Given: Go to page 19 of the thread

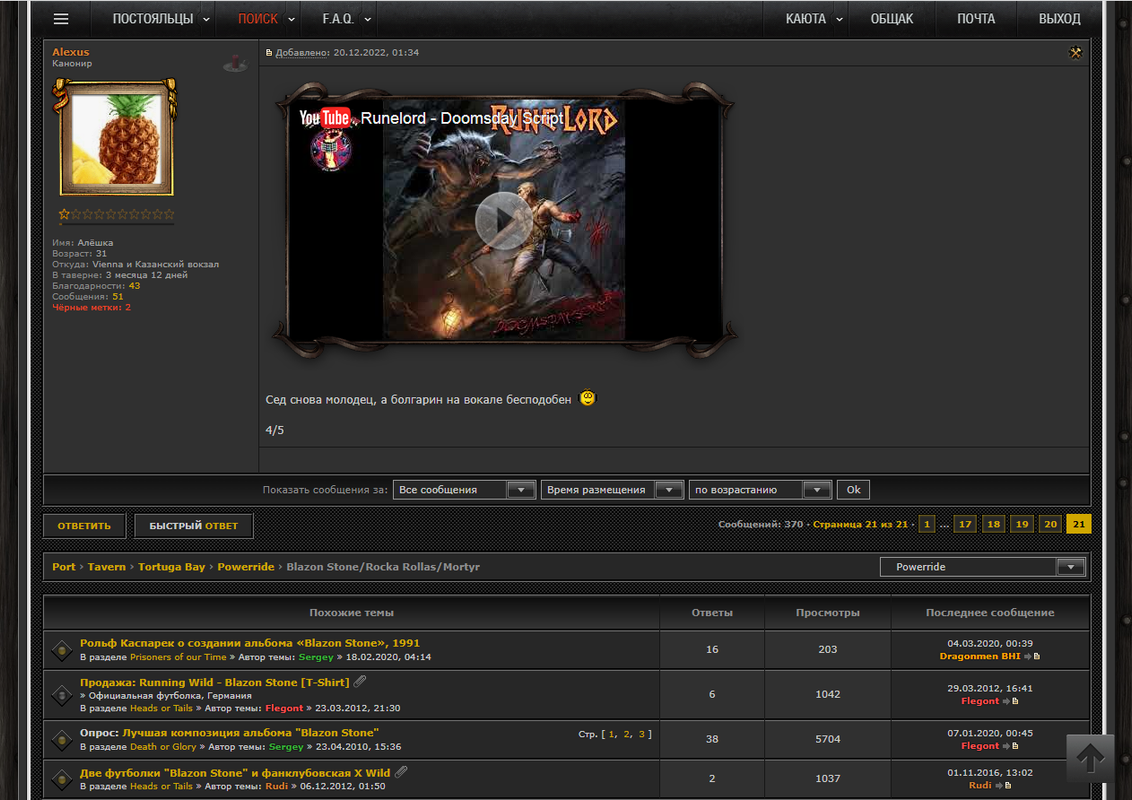Looking at the screenshot, I should (x=1022, y=524).
